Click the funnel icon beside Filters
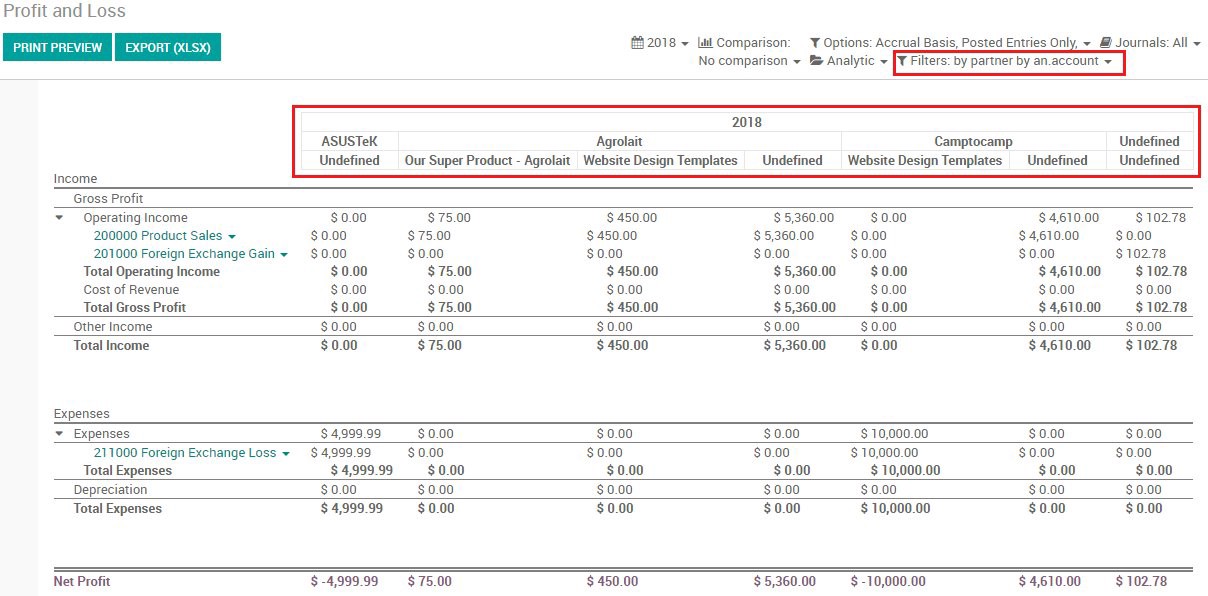 901,61
